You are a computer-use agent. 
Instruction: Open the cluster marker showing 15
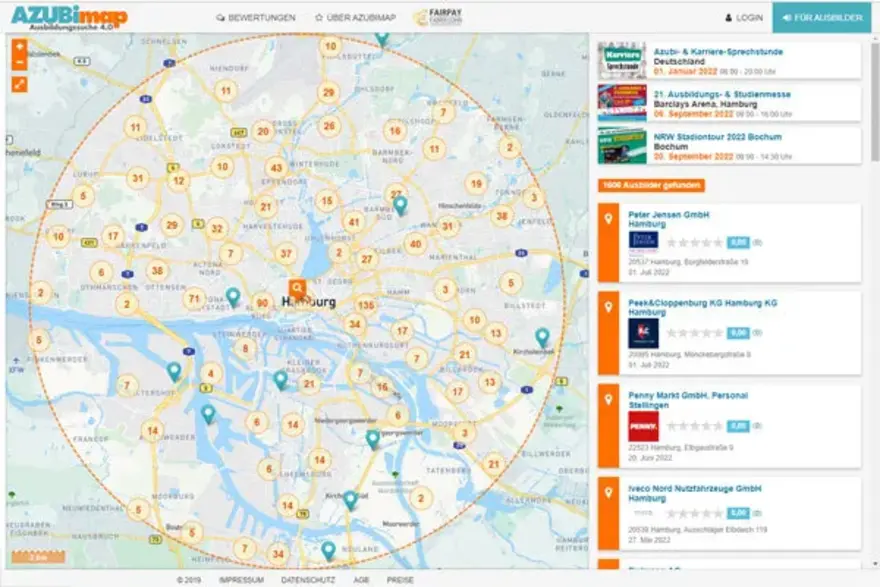pos(327,200)
